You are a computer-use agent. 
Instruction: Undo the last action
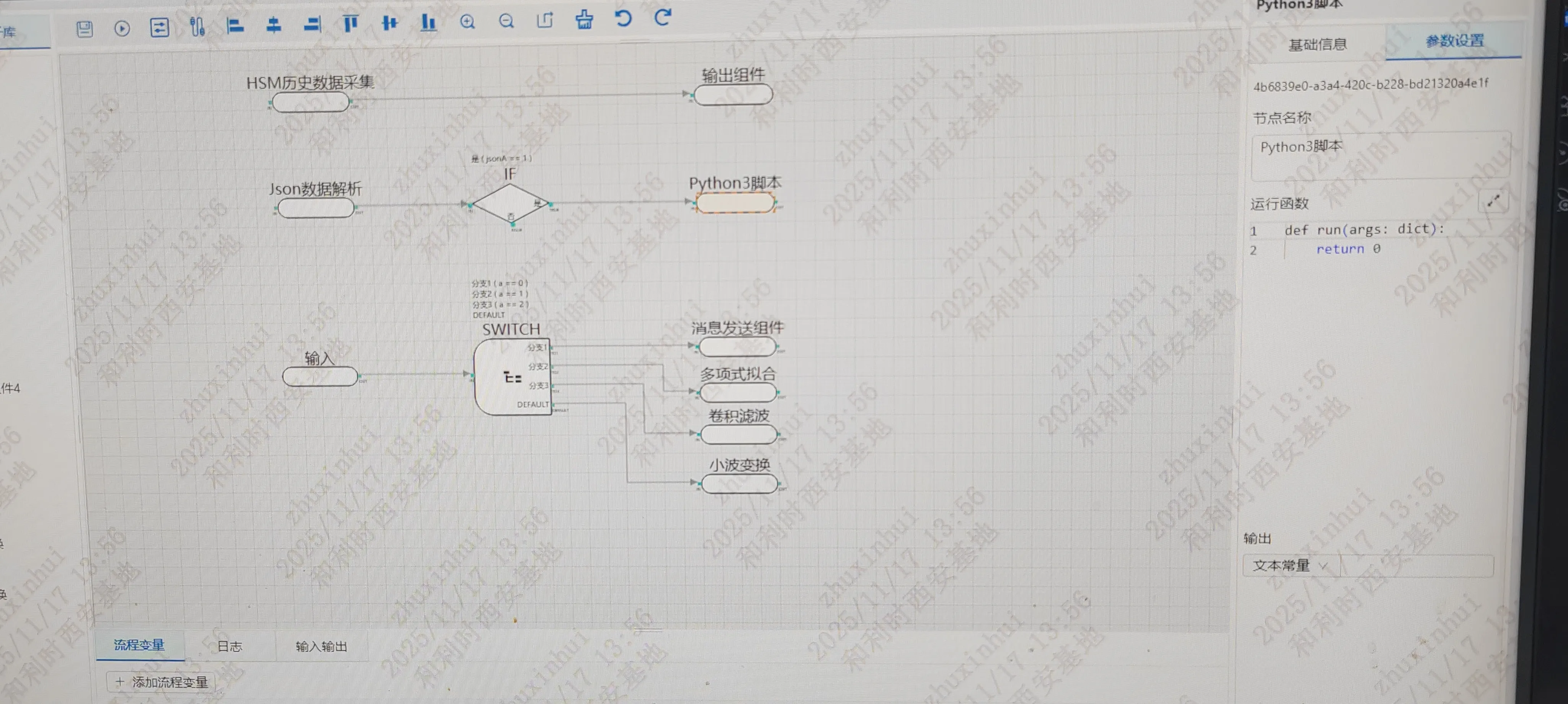pyautogui.click(x=623, y=18)
